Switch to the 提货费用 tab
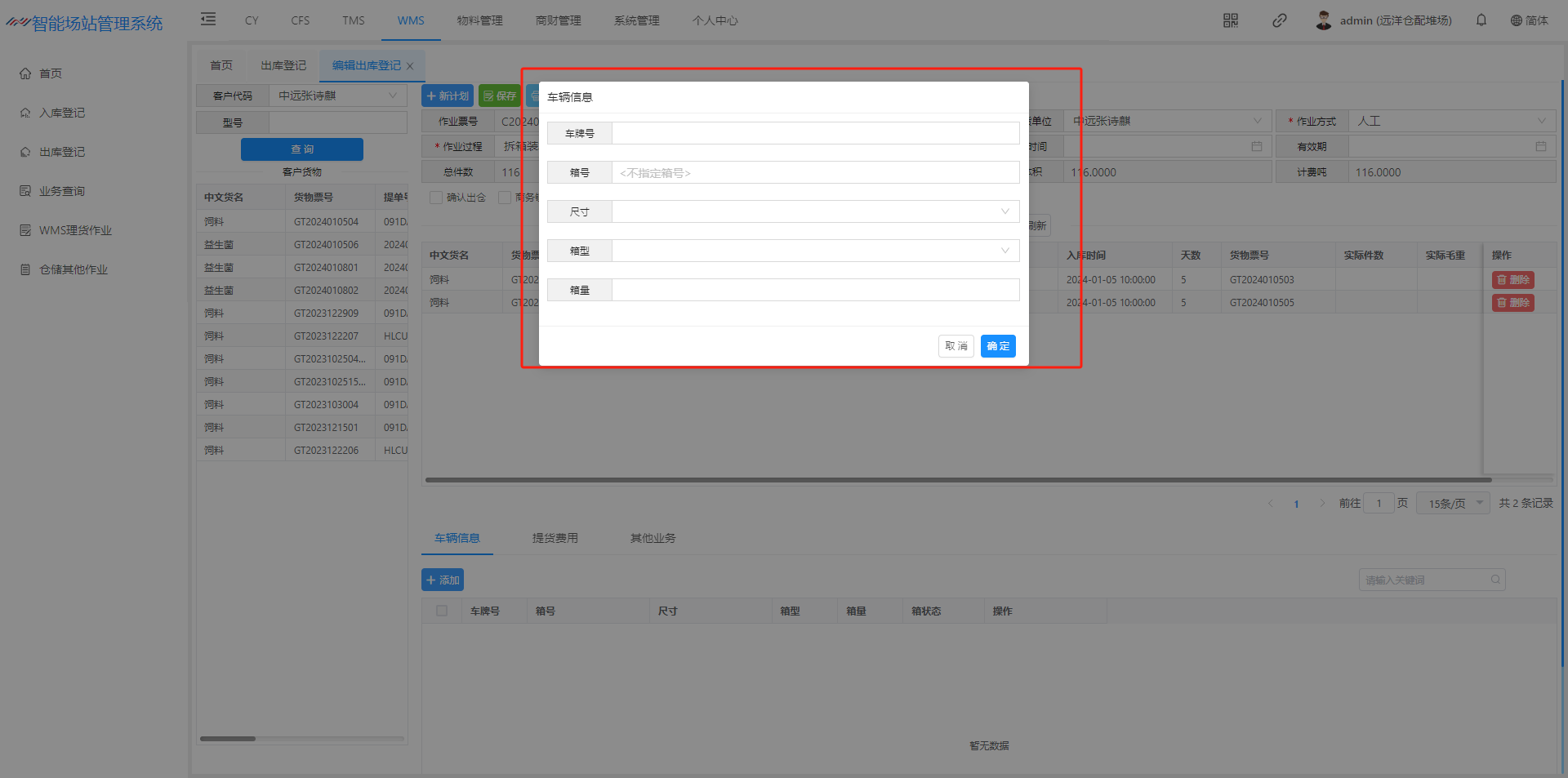Screen dimensions: 1568x778 coord(555,538)
